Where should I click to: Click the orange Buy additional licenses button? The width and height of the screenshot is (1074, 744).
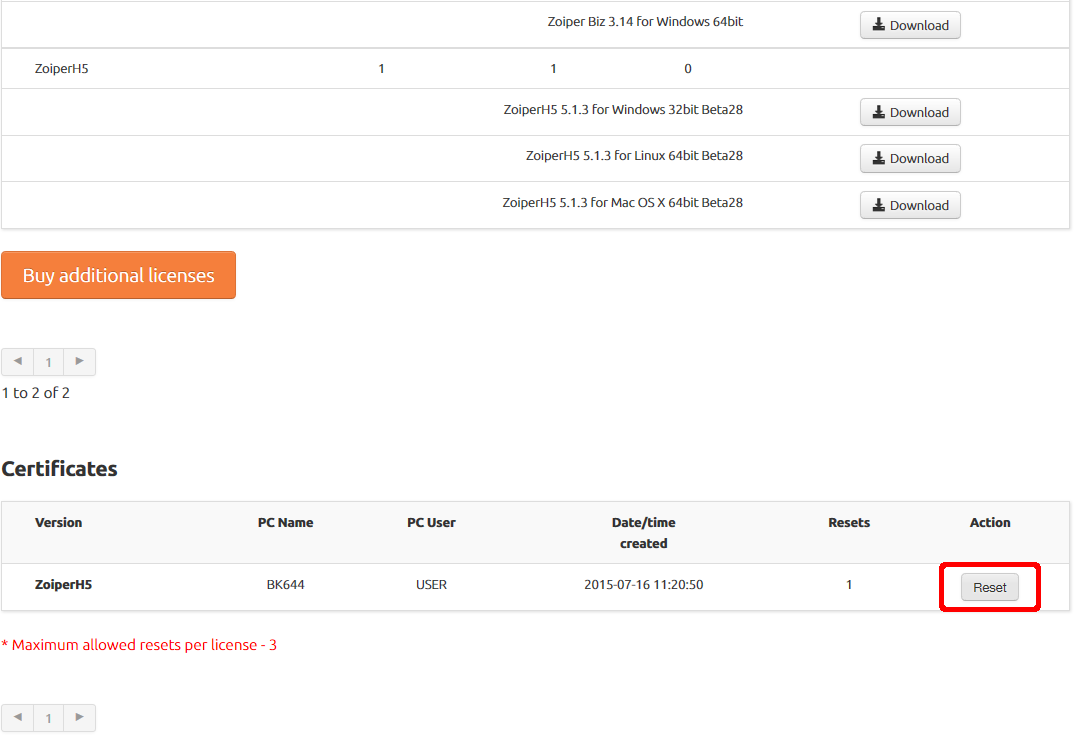118,275
